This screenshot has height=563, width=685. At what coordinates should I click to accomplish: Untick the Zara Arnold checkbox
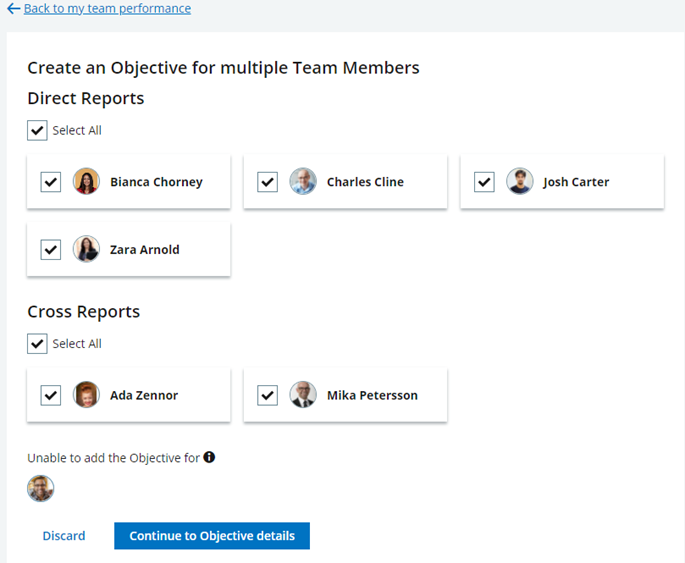click(x=51, y=249)
